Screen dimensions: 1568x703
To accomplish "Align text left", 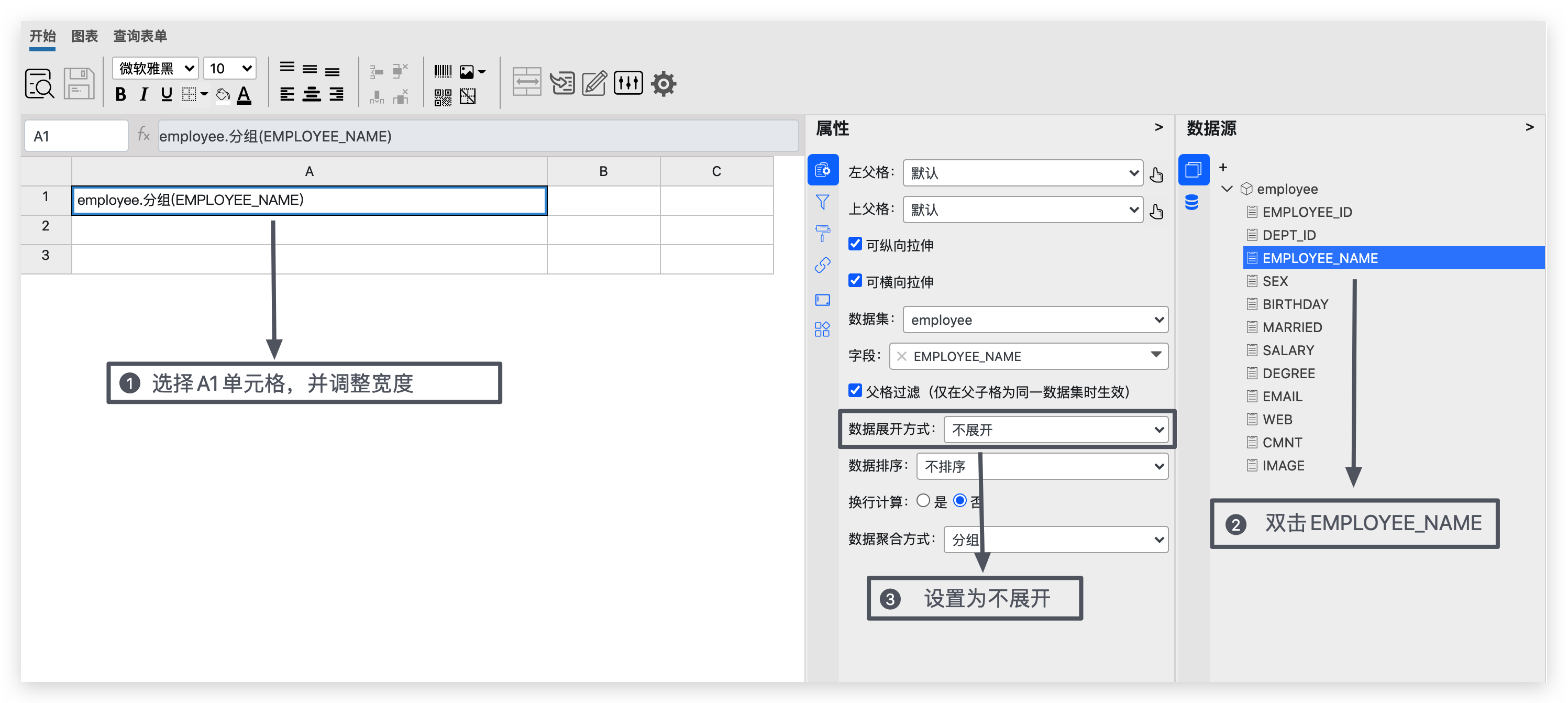I will click(x=288, y=94).
